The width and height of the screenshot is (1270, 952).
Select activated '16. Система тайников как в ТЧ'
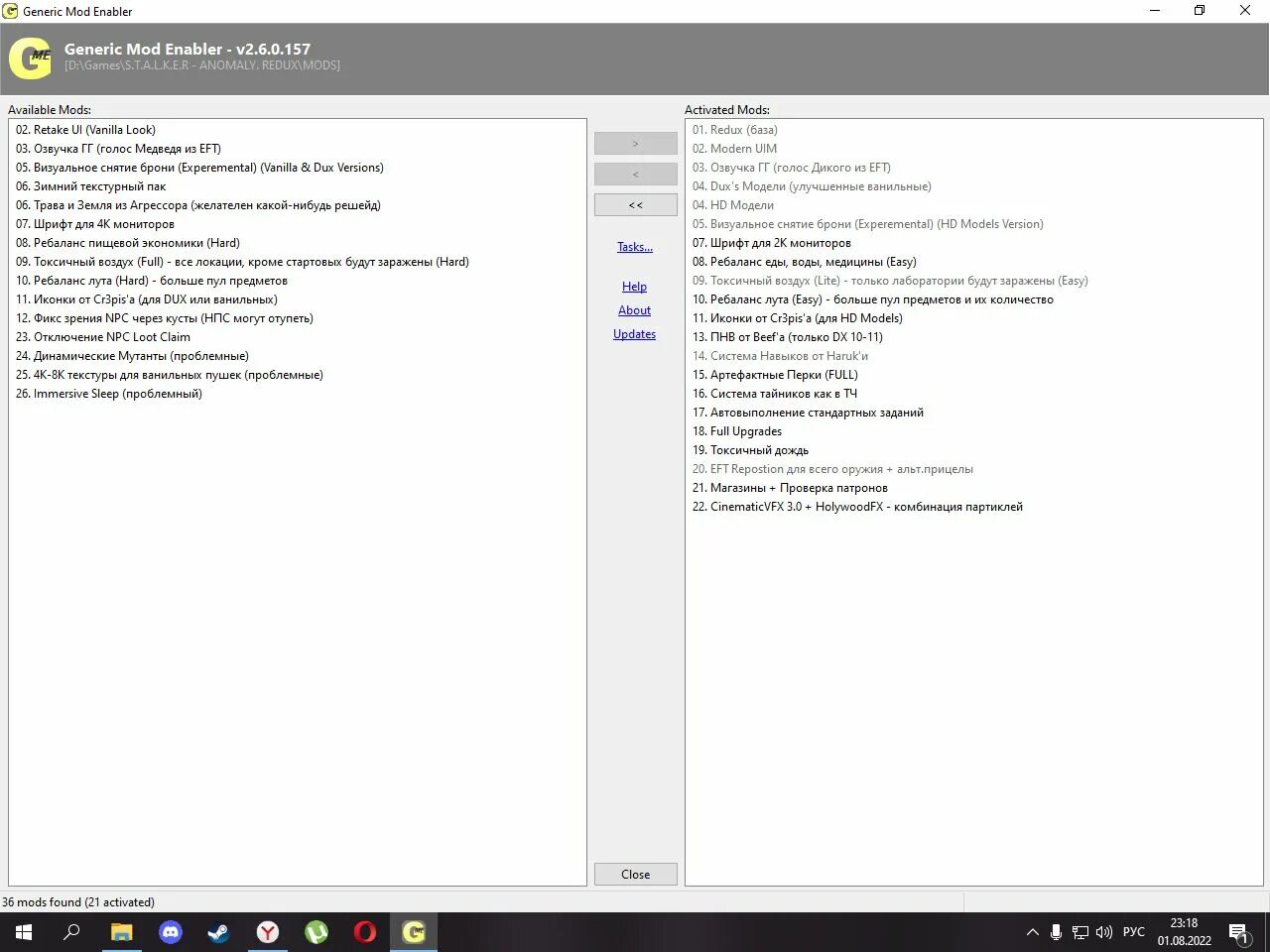pyautogui.click(x=775, y=394)
